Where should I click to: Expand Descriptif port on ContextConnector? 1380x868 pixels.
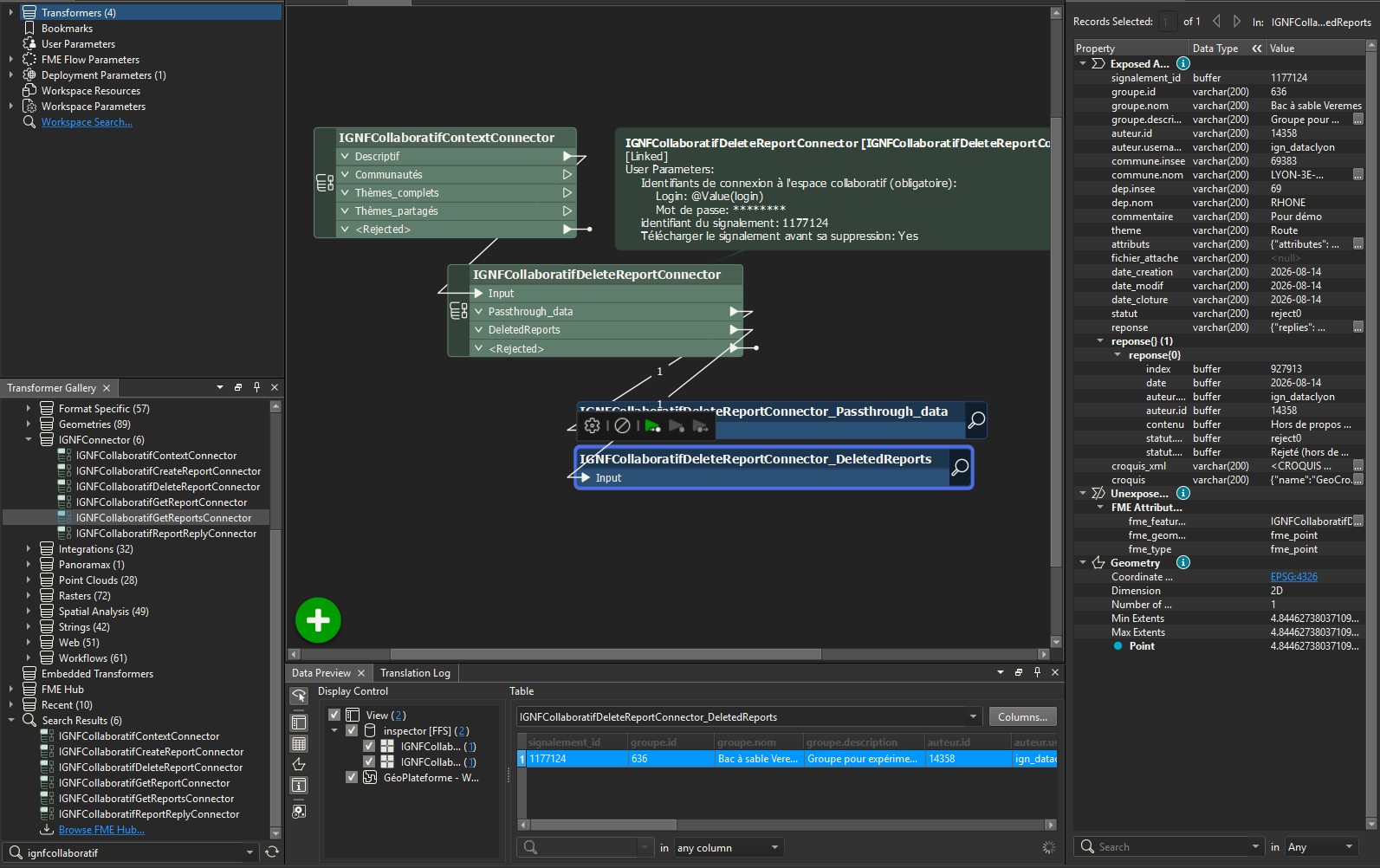coord(345,156)
